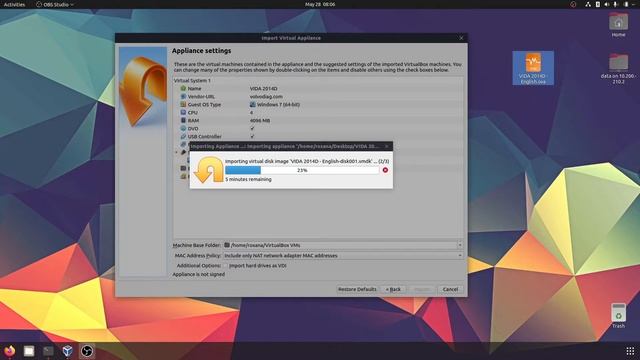Image resolution: width=640 pixels, height=360 pixels.
Task: Show Applications grid button
Action: [630, 351]
